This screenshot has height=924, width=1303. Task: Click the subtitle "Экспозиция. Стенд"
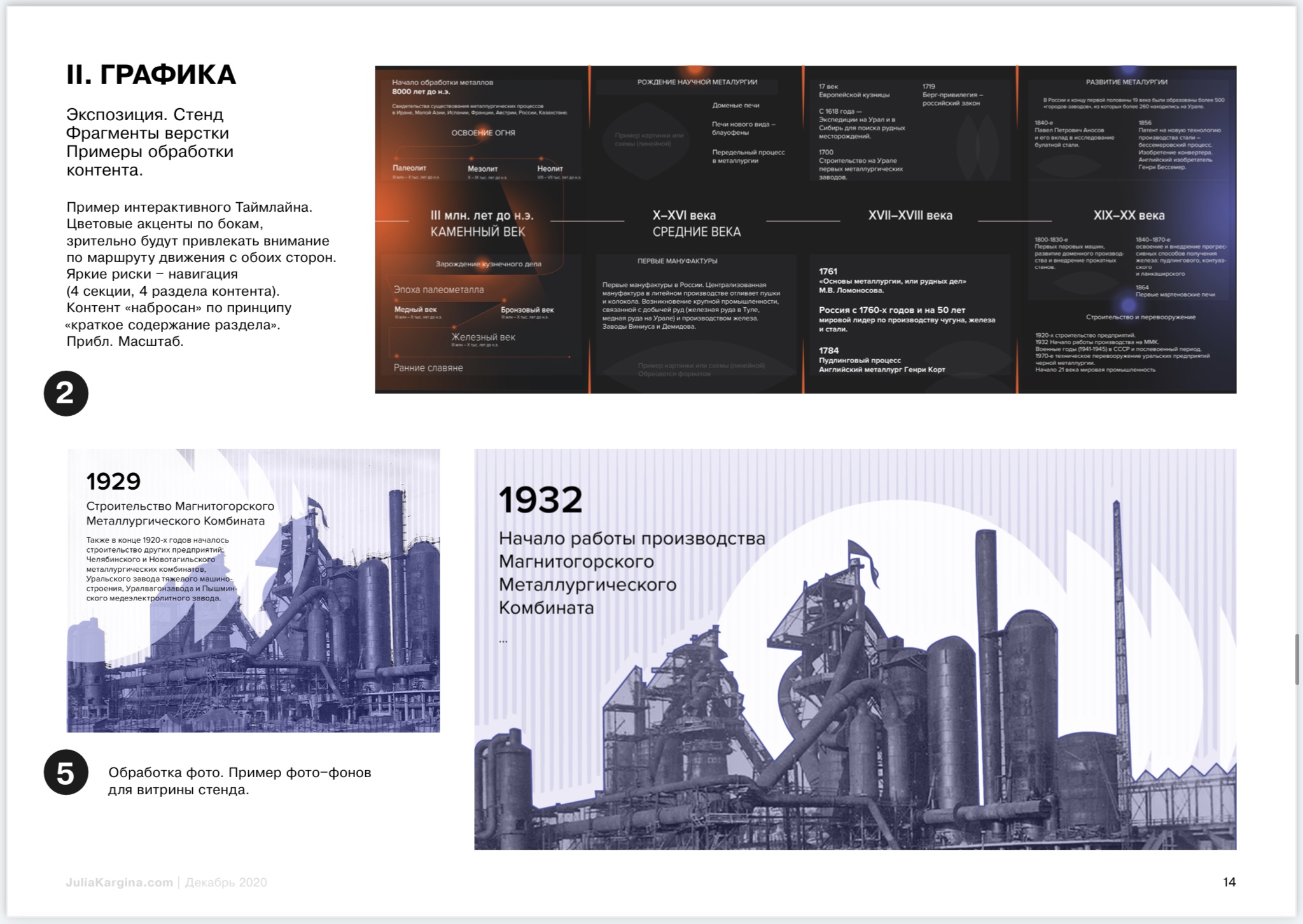145,115
